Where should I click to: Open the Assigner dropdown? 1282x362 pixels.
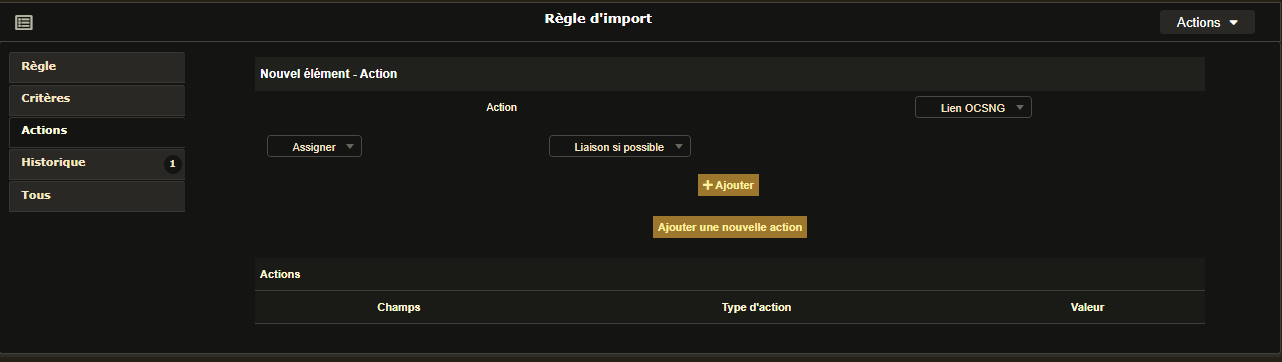(314, 146)
